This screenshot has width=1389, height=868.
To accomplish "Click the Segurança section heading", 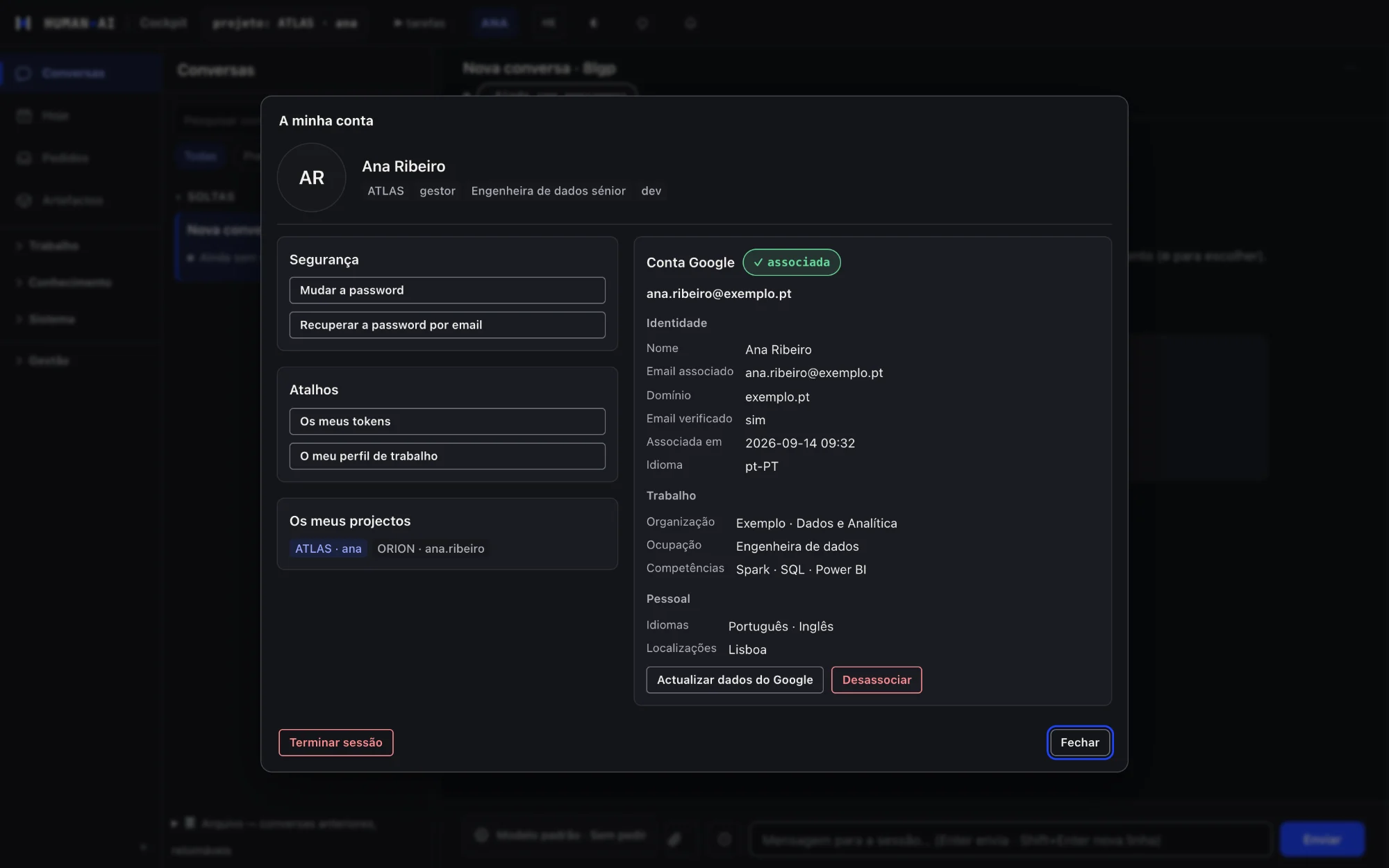I will click(324, 260).
